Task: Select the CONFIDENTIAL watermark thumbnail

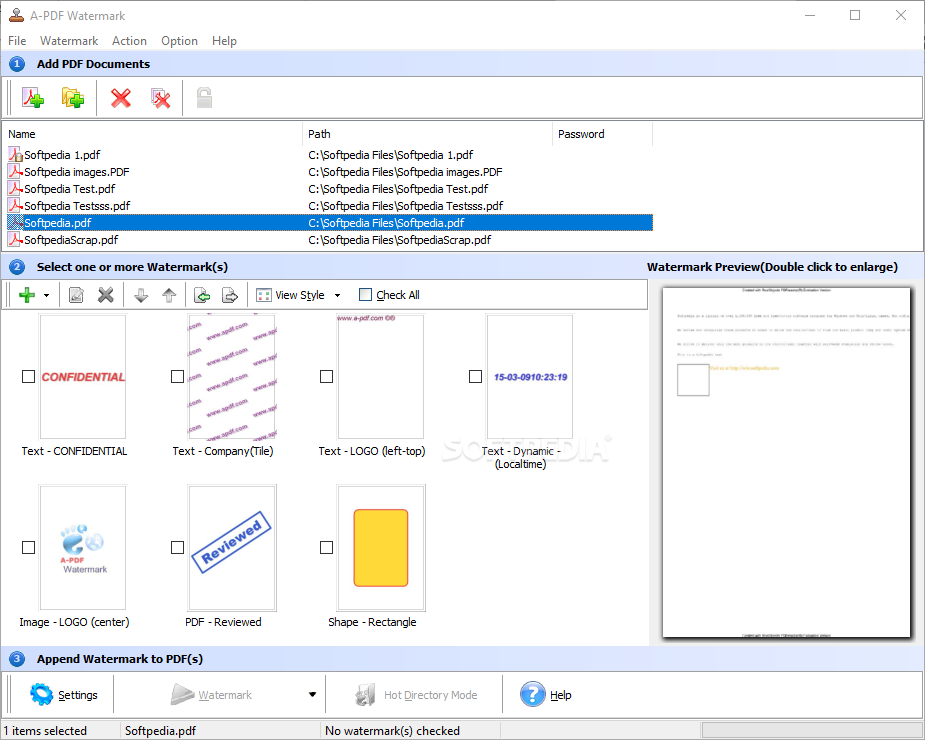Action: pyautogui.click(x=83, y=376)
